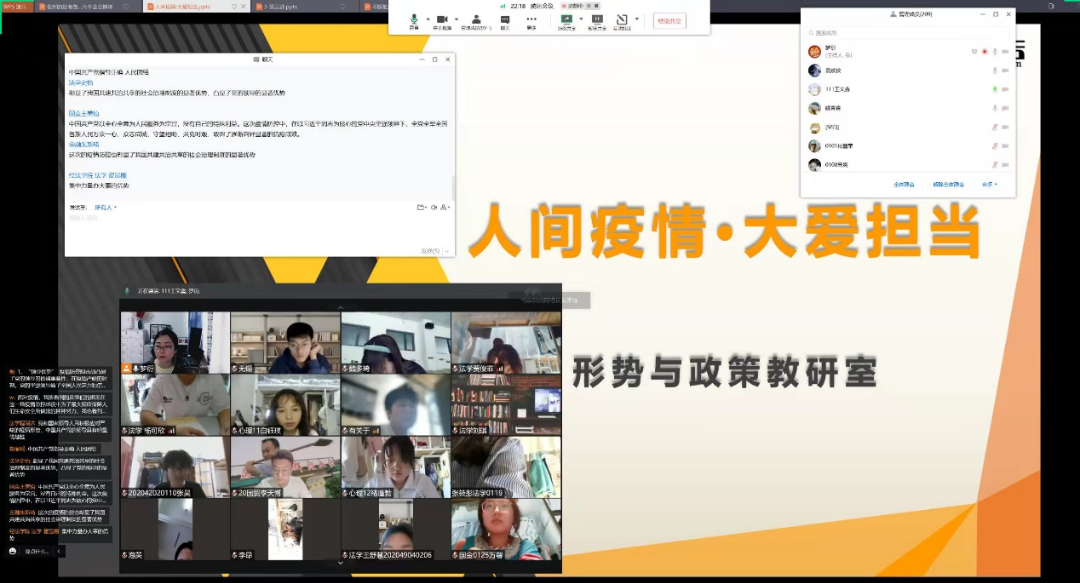Open the chat recipient dropdown
Screen dimensions: 1080x583
click(x=105, y=207)
